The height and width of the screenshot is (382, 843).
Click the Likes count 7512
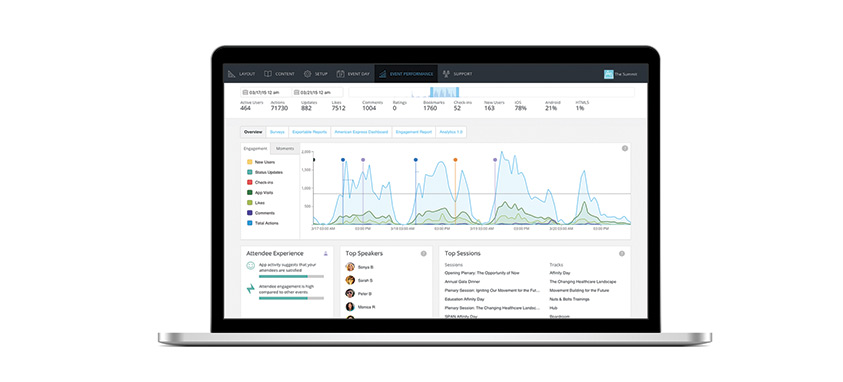click(x=338, y=108)
